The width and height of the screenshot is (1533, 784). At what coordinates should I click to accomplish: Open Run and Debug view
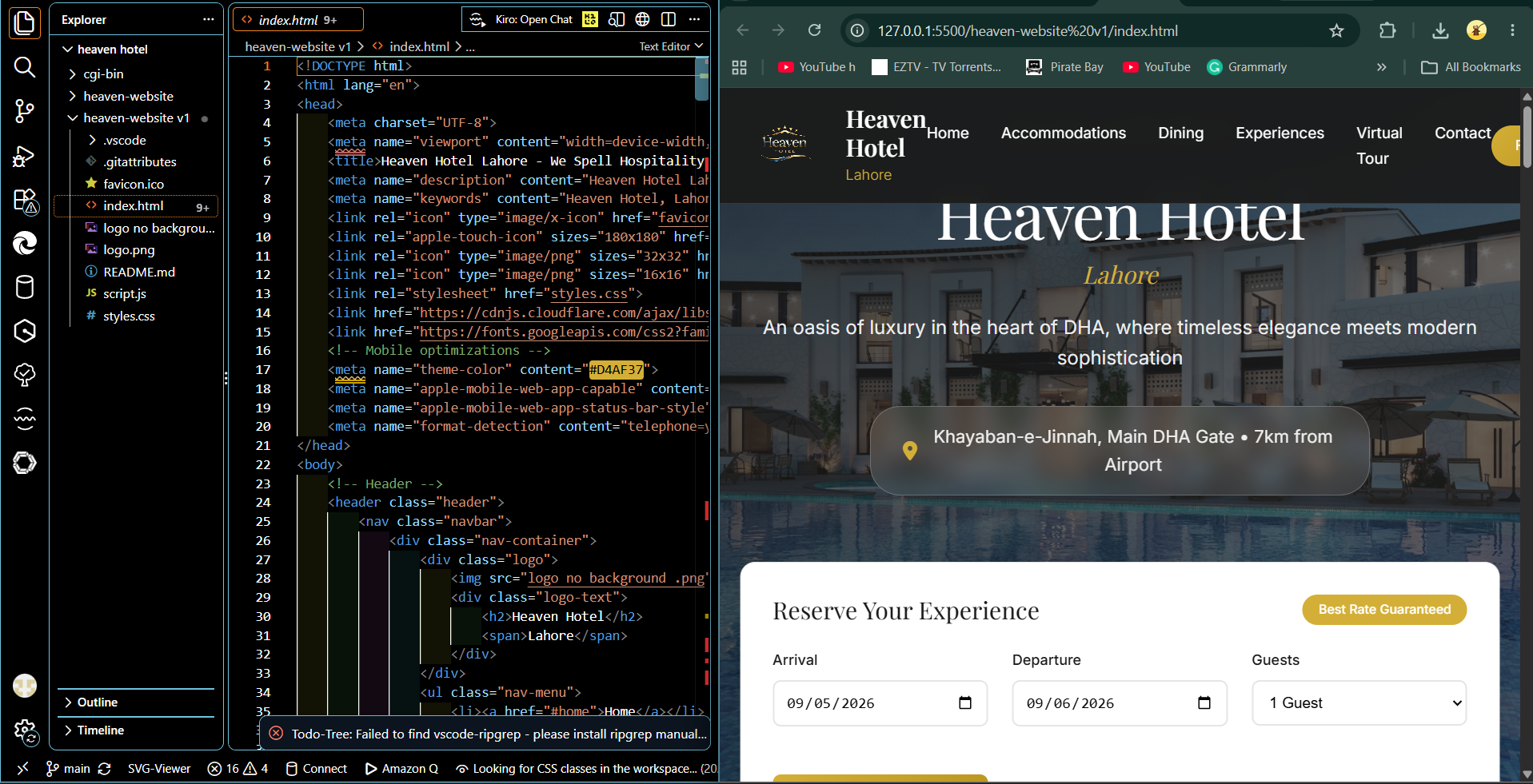click(x=25, y=156)
